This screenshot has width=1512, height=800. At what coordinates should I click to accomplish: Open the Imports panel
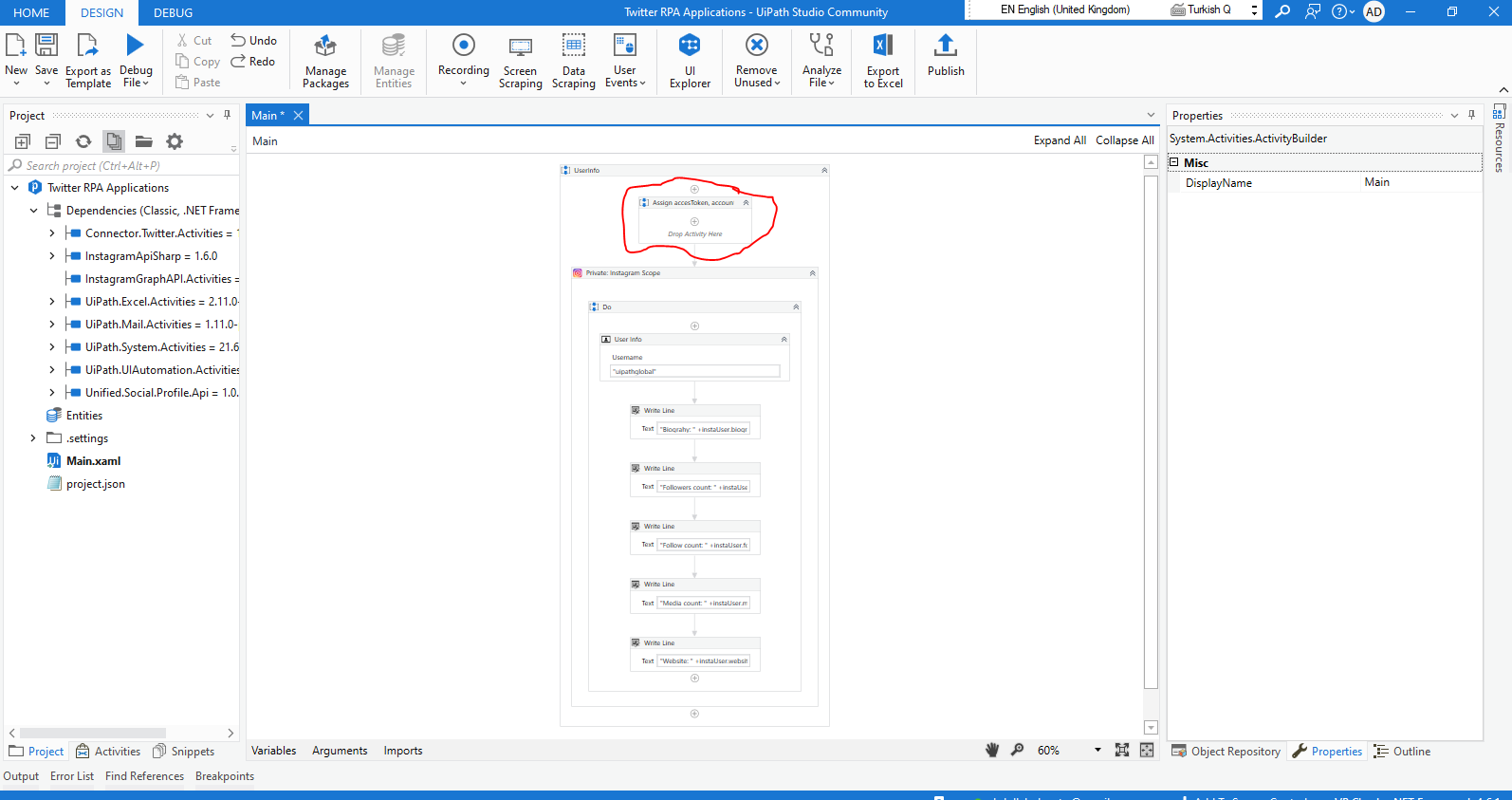coord(403,751)
